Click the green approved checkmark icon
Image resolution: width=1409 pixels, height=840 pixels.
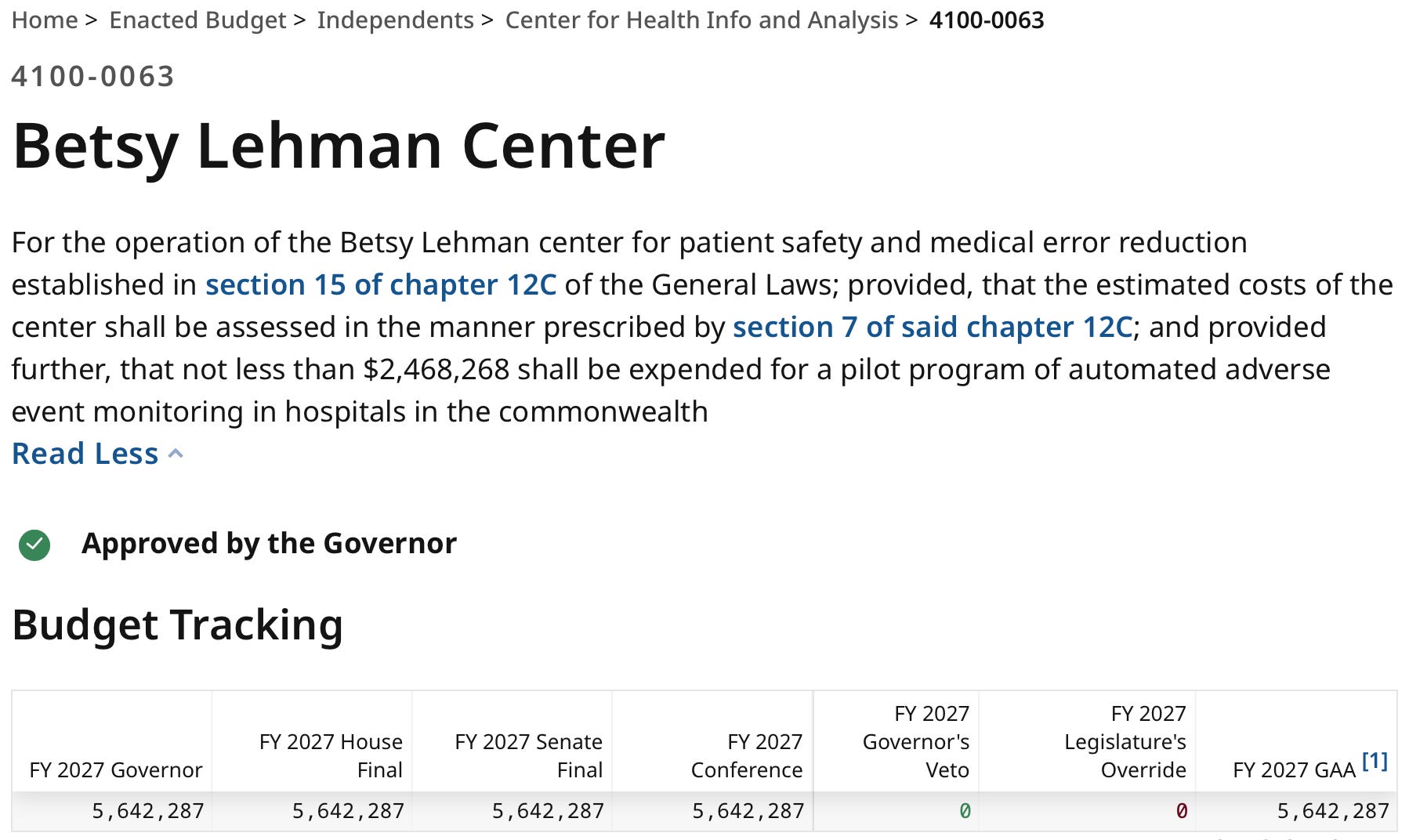pyautogui.click(x=34, y=545)
